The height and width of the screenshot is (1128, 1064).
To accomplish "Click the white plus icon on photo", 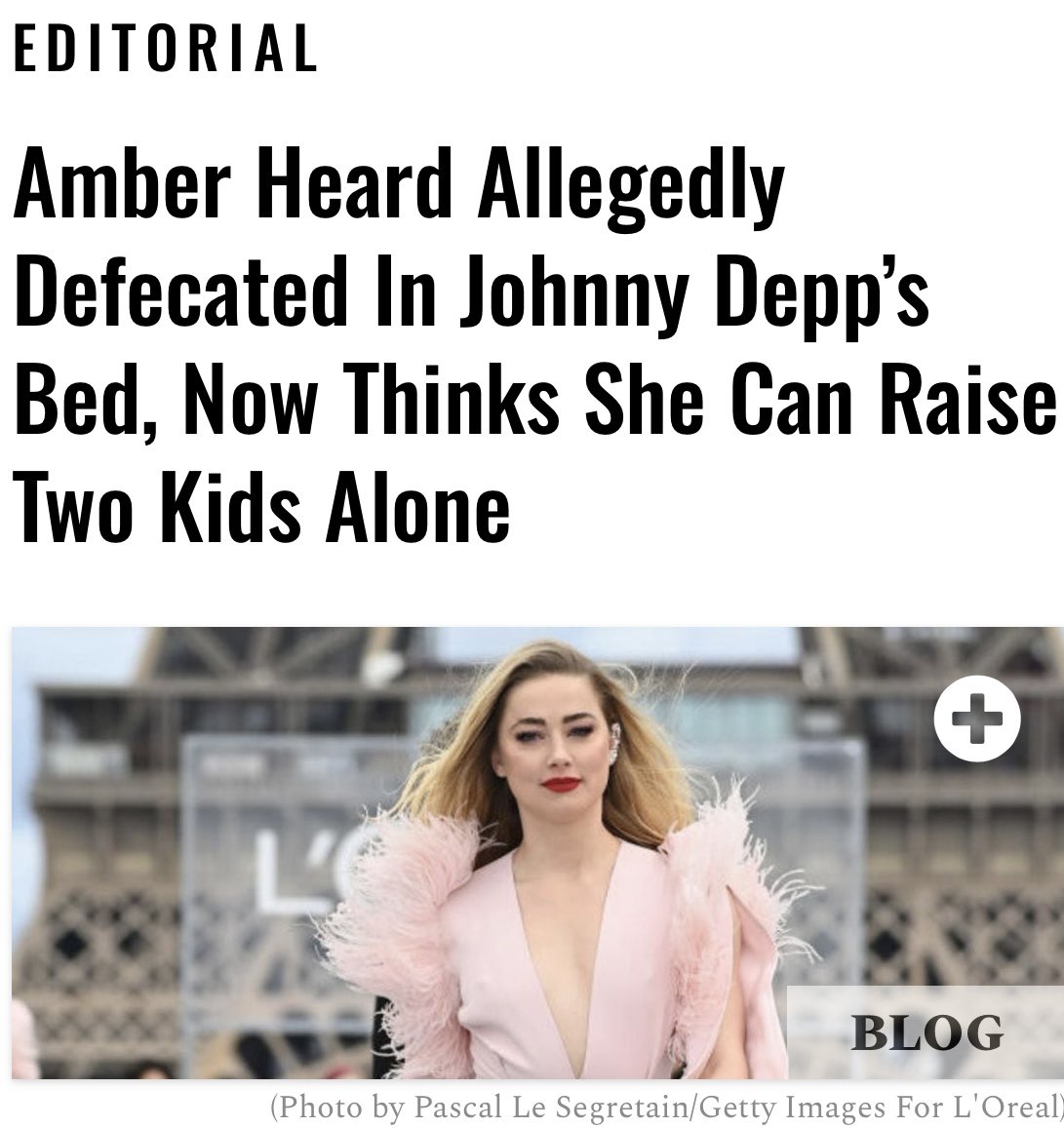I will (976, 718).
